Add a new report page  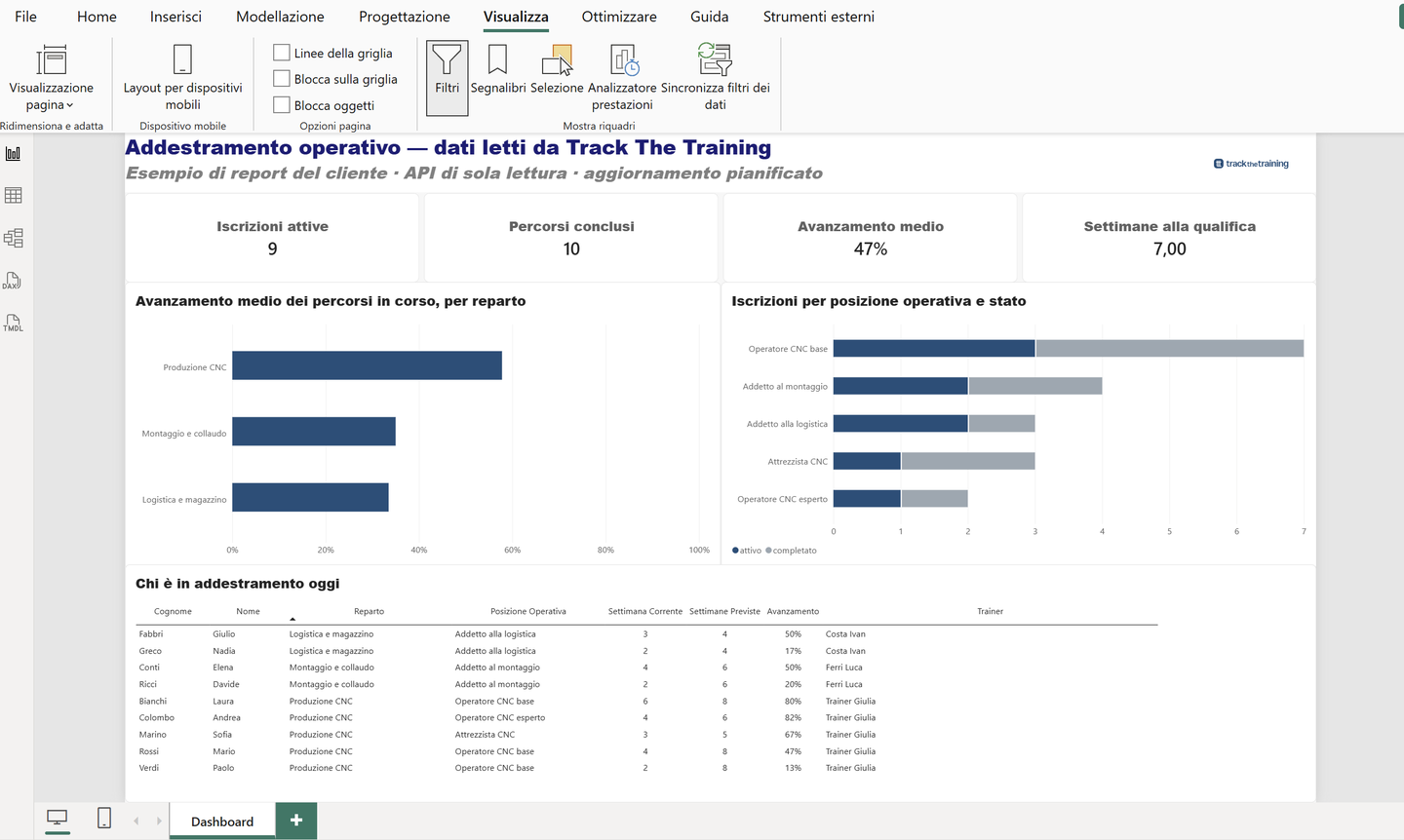[296, 821]
